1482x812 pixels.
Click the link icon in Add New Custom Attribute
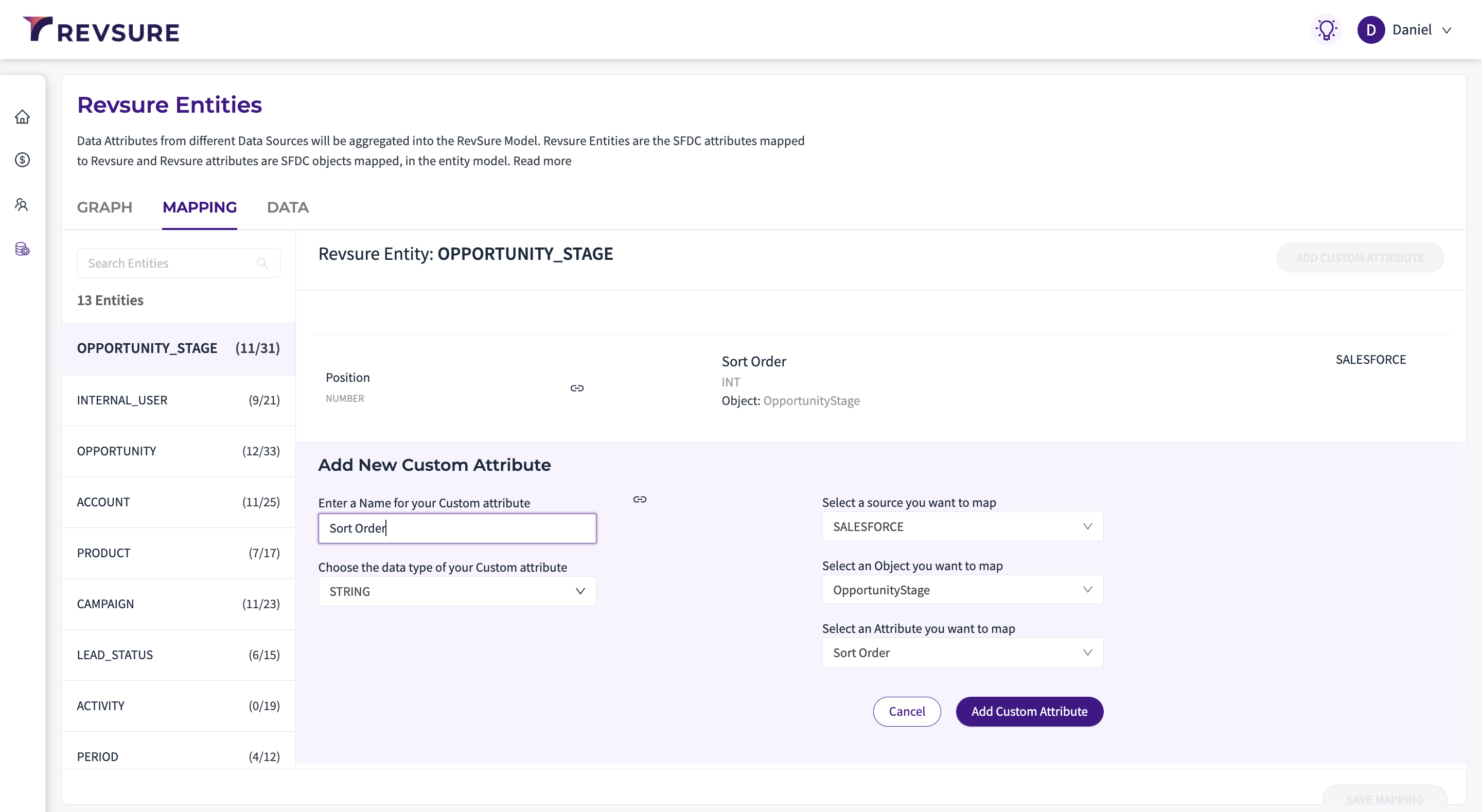click(x=640, y=499)
